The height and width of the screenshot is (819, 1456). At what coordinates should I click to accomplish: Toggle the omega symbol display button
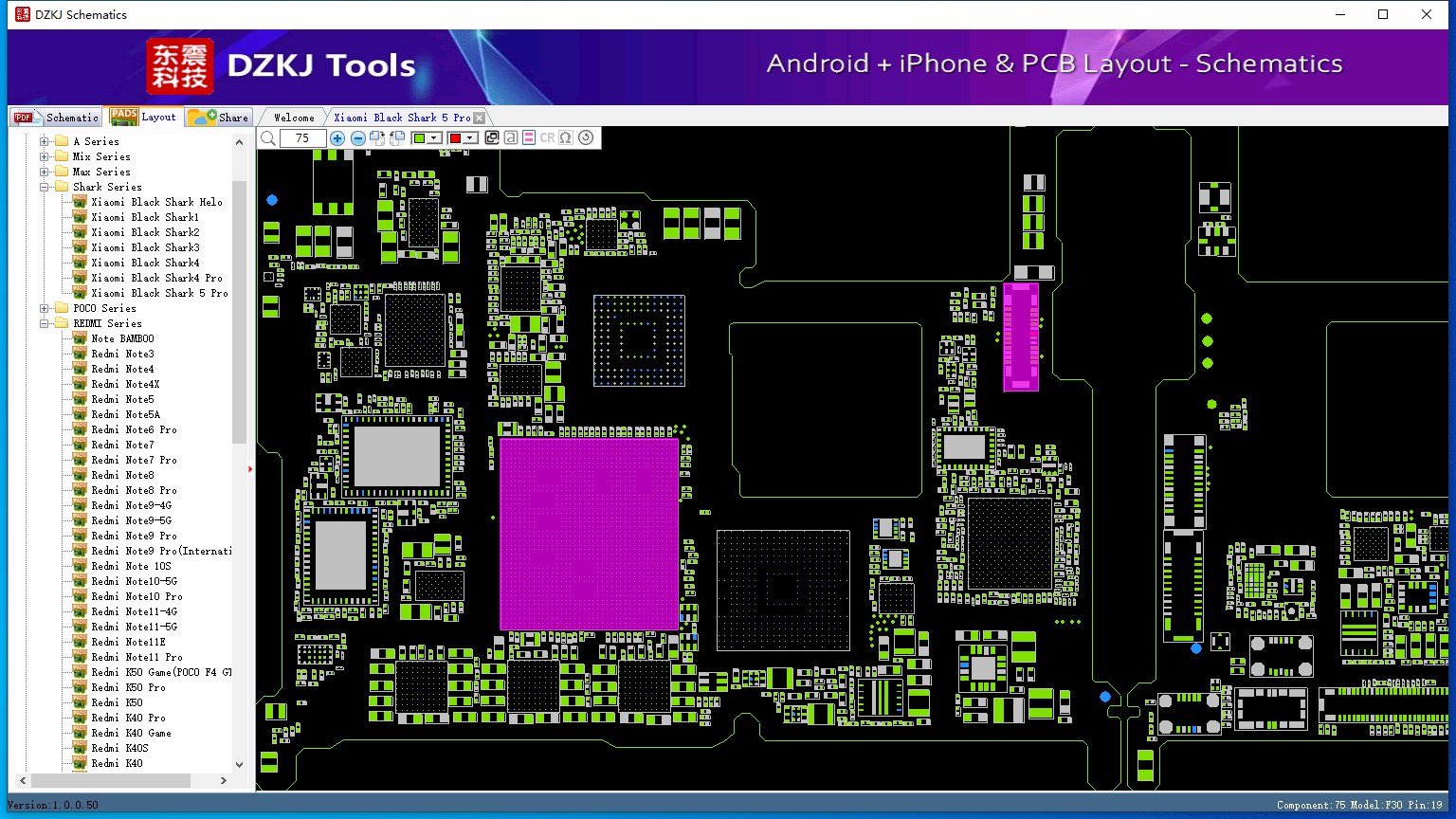[566, 138]
